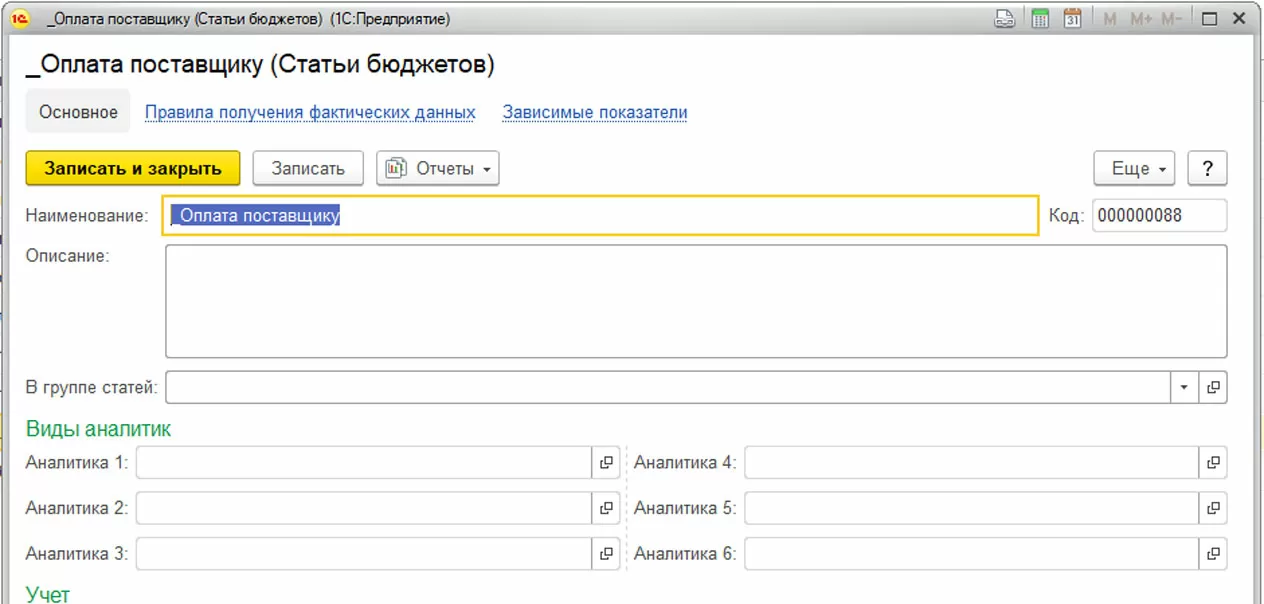Open help with the question mark button
1264x604 pixels.
(x=1207, y=169)
